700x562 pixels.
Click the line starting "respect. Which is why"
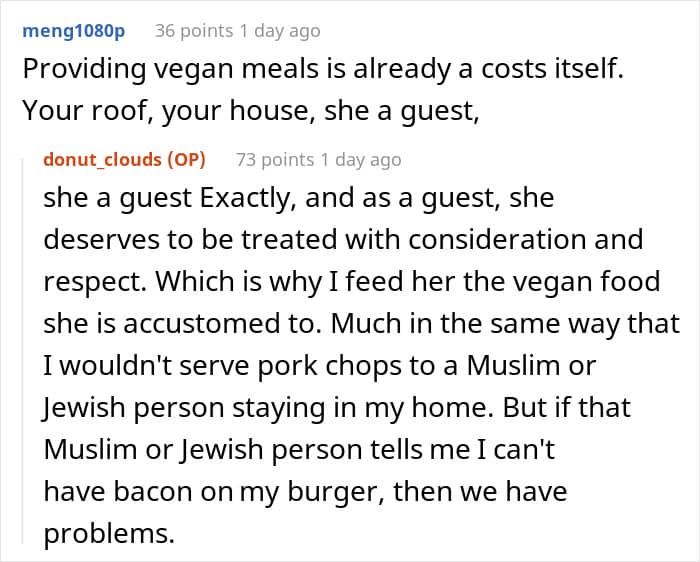(352, 282)
